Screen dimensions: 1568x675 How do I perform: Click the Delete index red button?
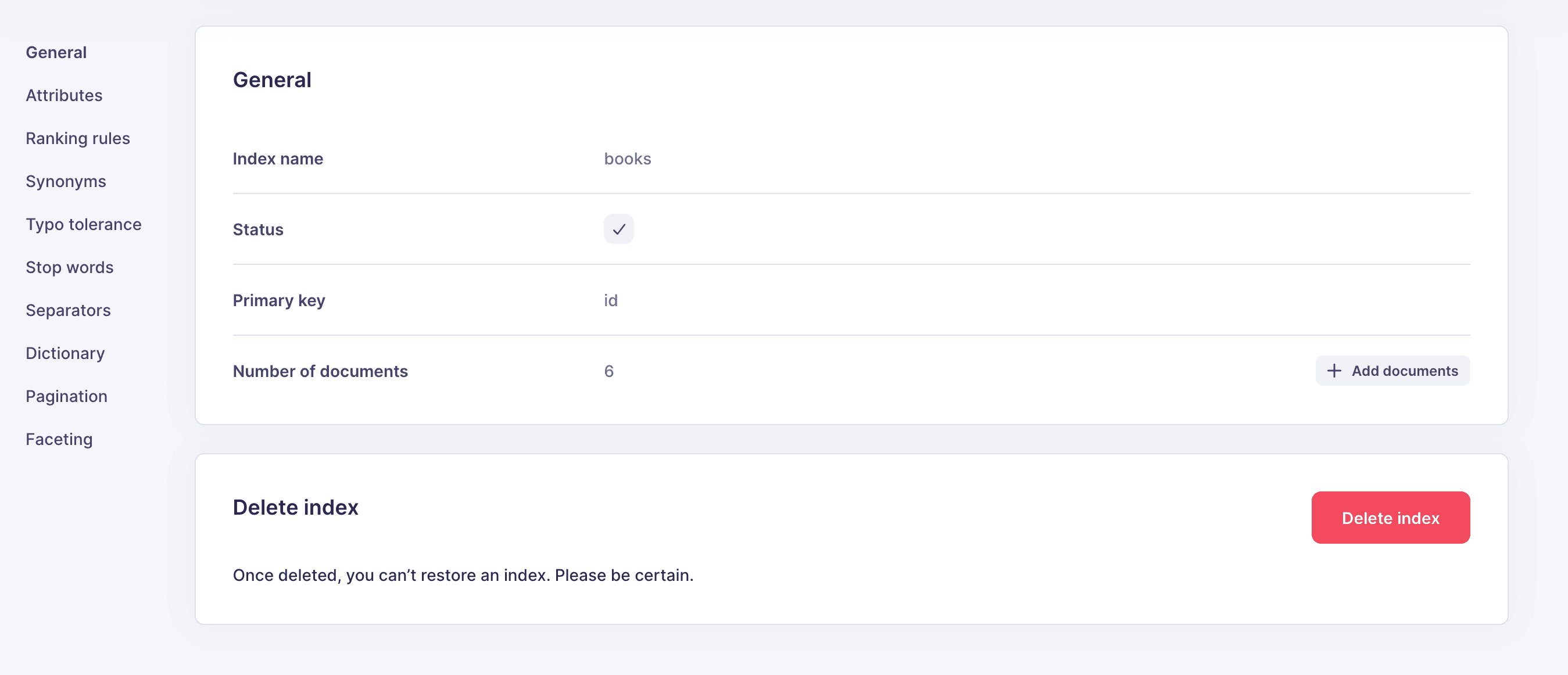(x=1390, y=517)
